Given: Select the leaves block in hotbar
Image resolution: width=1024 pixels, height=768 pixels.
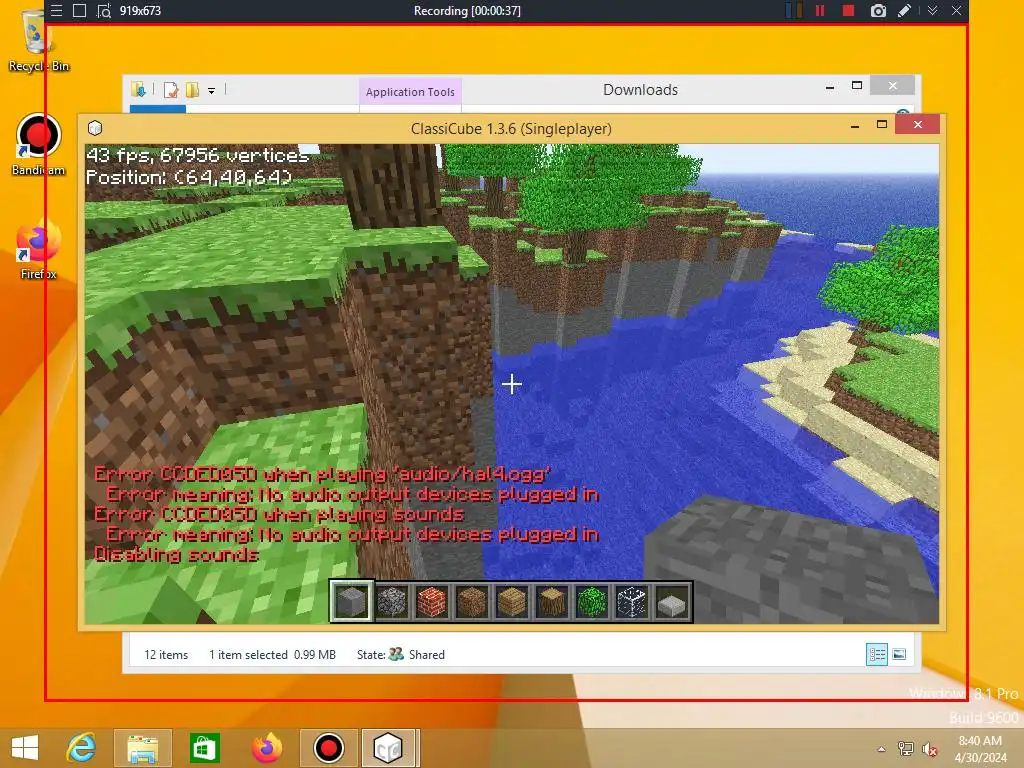Looking at the screenshot, I should tap(592, 601).
